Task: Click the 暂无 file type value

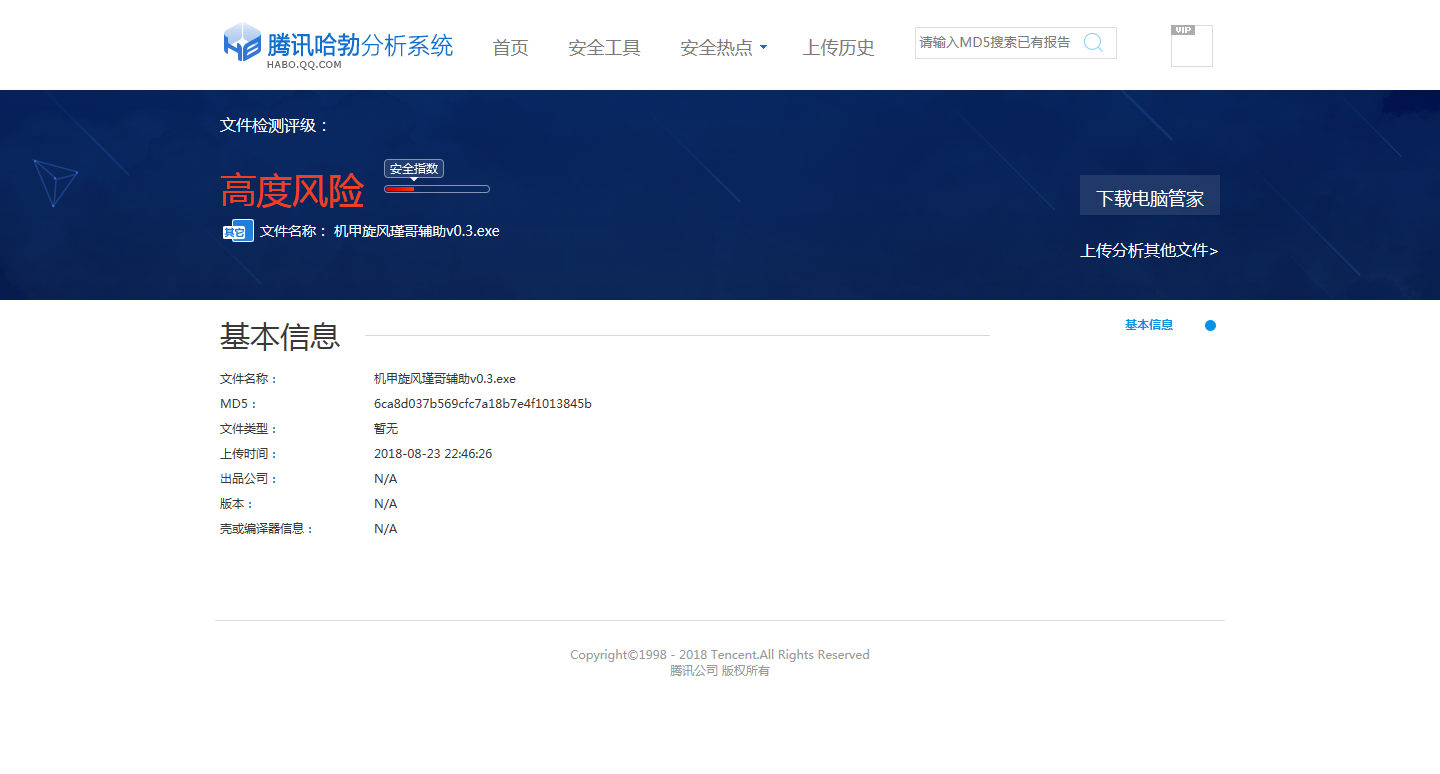Action: (386, 429)
